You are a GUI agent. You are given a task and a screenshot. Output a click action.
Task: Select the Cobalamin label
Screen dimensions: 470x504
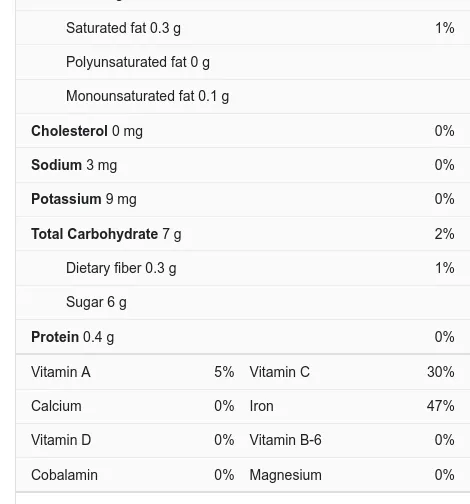click(x=64, y=475)
